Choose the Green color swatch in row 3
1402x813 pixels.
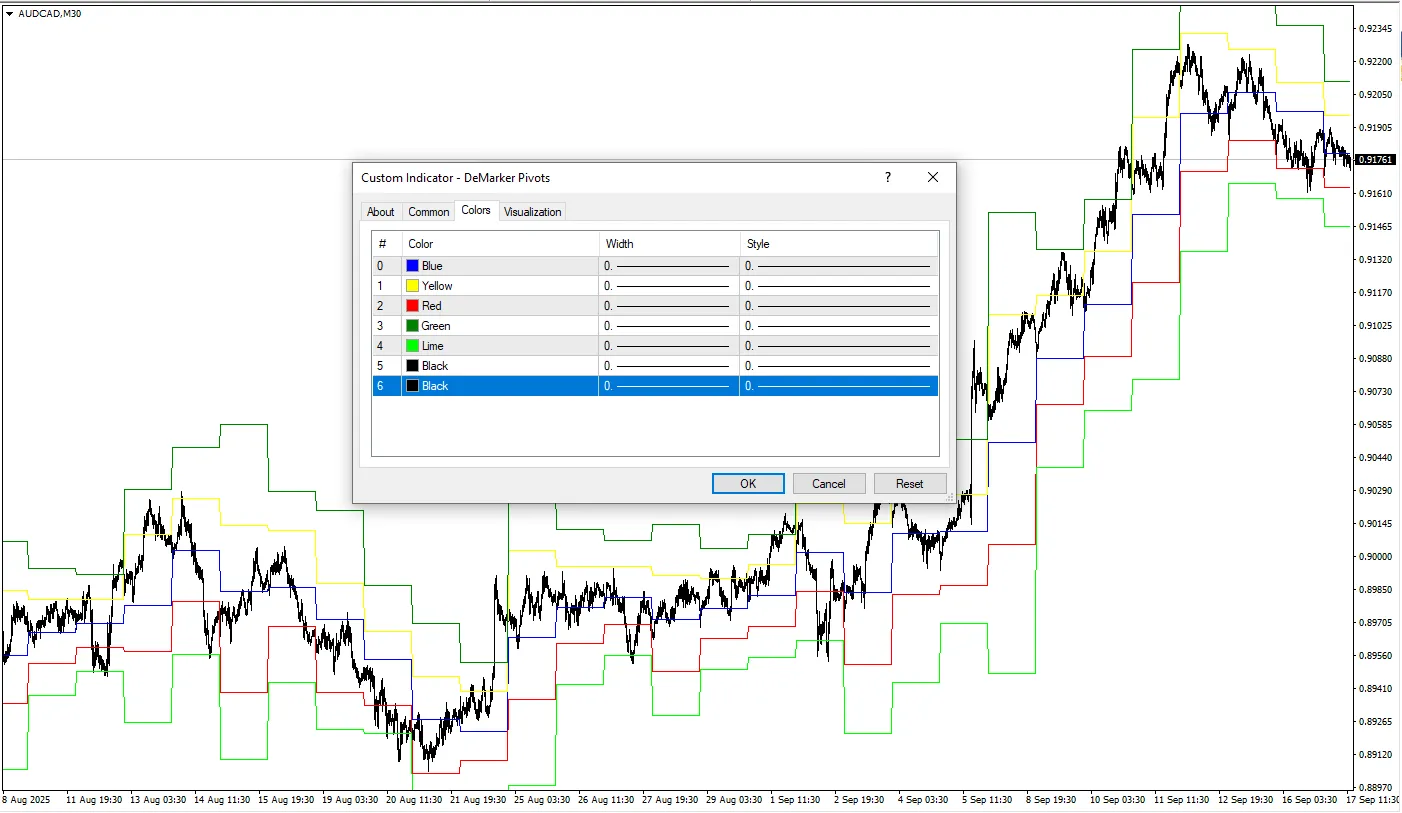pyautogui.click(x=412, y=326)
